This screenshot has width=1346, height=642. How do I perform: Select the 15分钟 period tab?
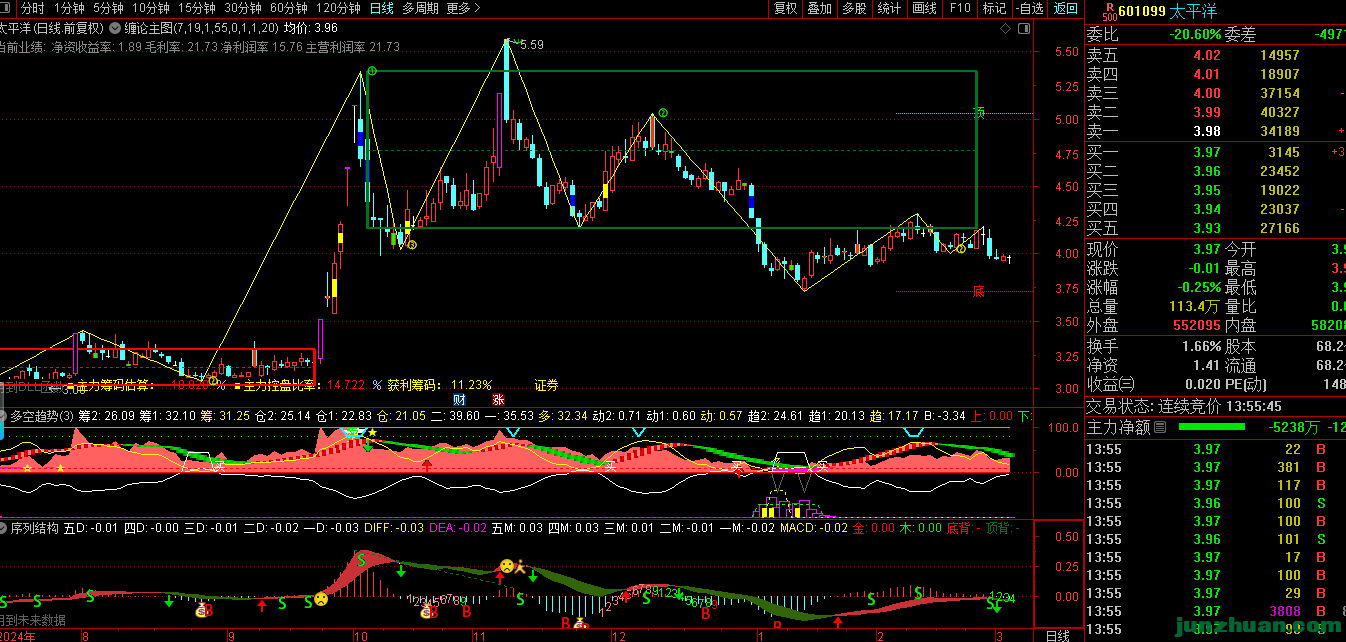tap(197, 8)
